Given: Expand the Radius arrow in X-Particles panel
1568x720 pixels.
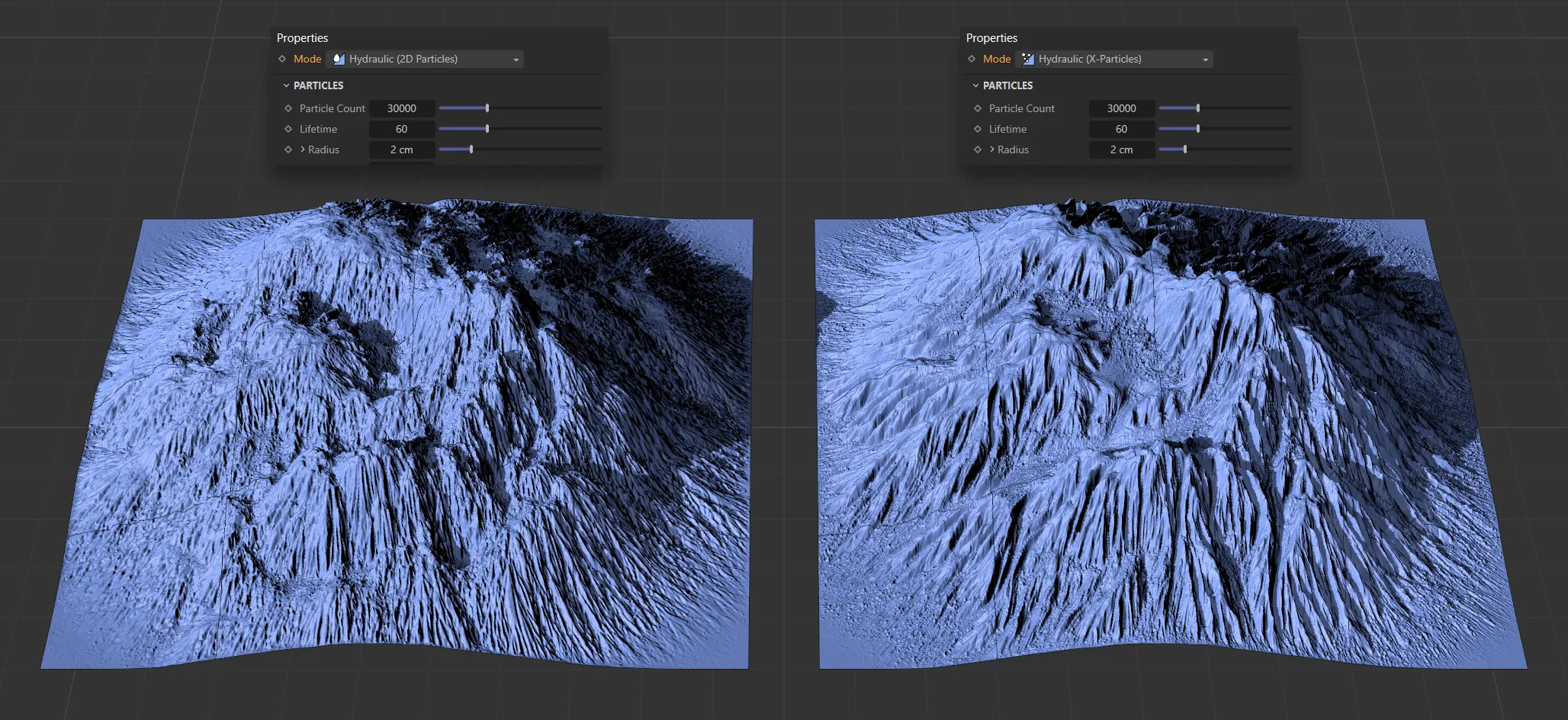Looking at the screenshot, I should [x=992, y=149].
